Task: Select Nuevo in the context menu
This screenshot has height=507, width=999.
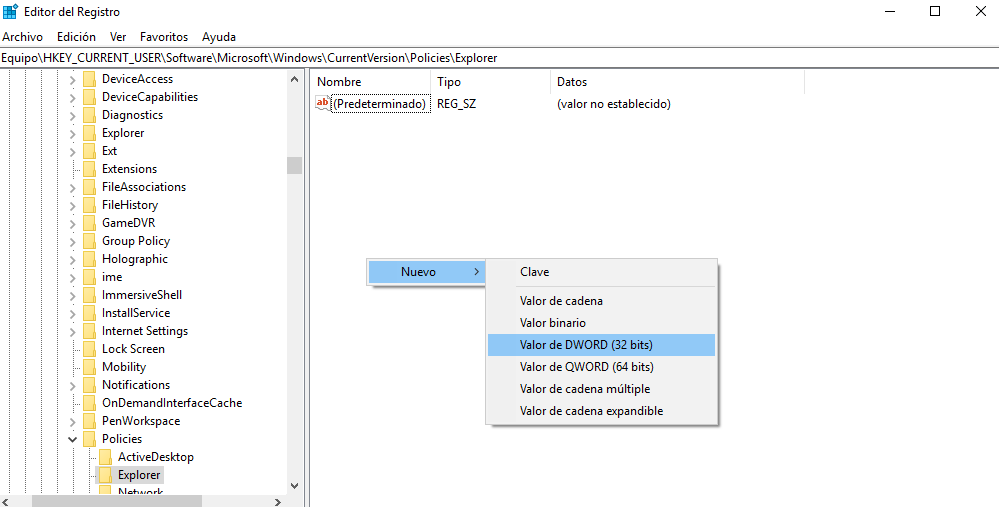Action: 426,272
